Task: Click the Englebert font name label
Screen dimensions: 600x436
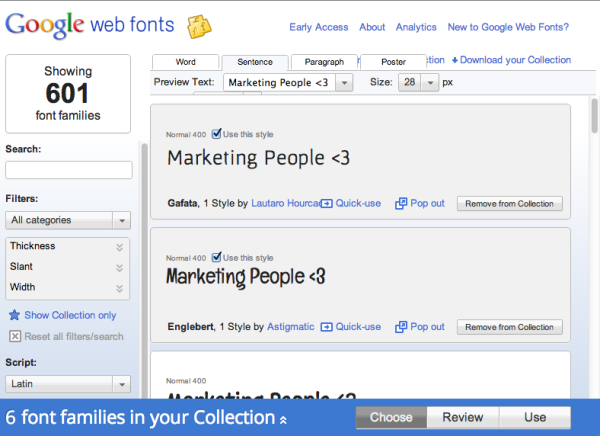Action: pyautogui.click(x=191, y=327)
